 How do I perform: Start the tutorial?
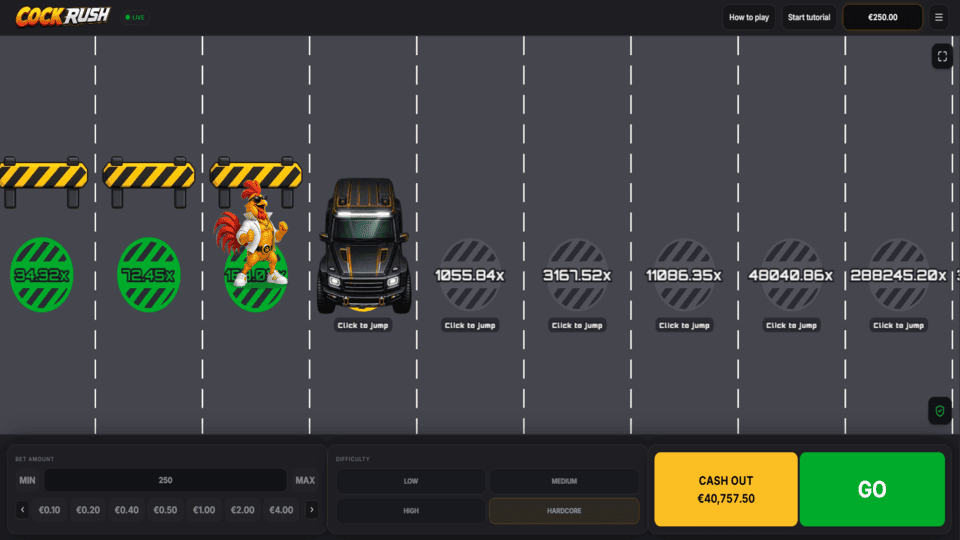click(809, 17)
